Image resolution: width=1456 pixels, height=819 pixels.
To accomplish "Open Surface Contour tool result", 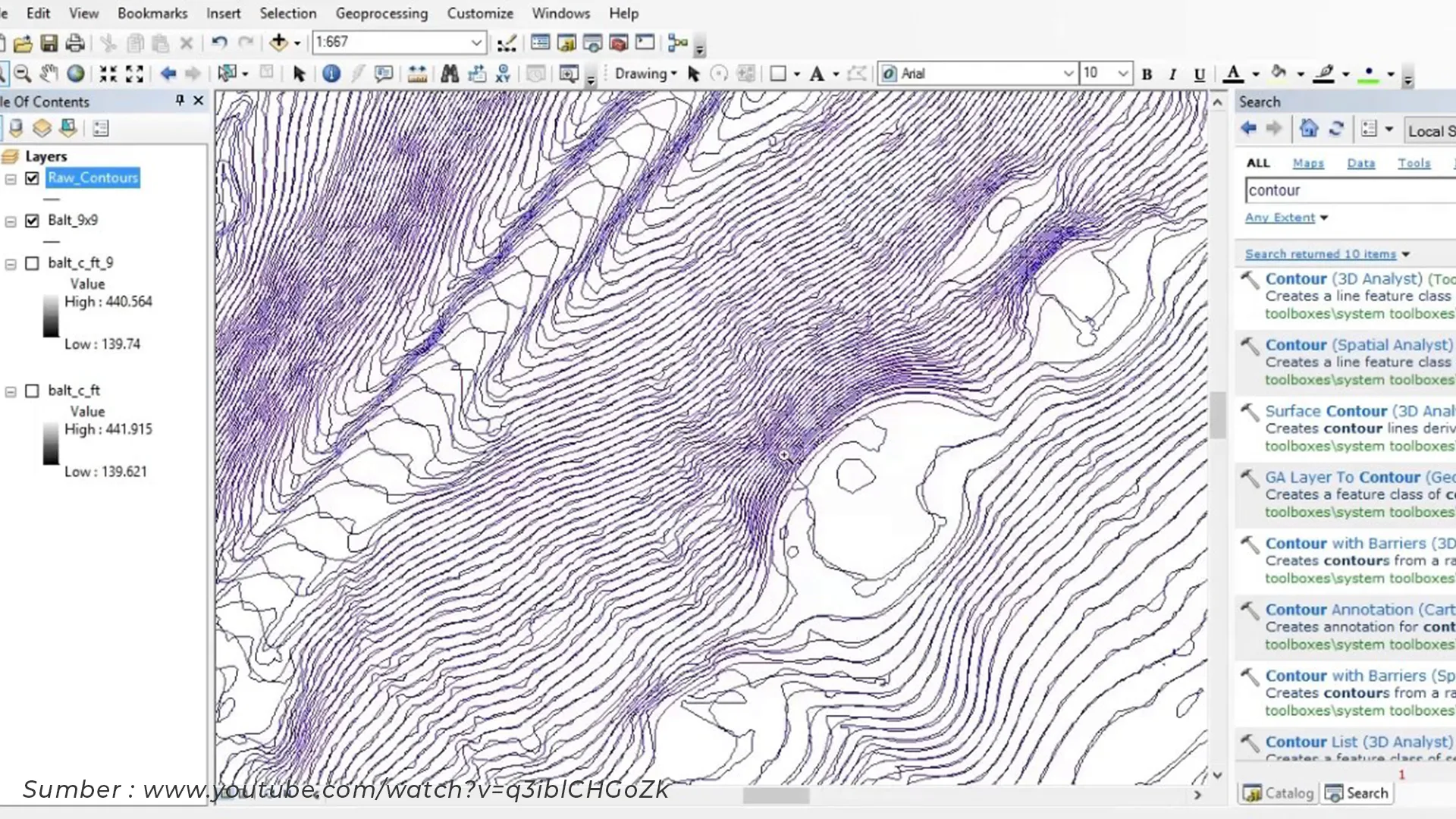I will click(1360, 411).
